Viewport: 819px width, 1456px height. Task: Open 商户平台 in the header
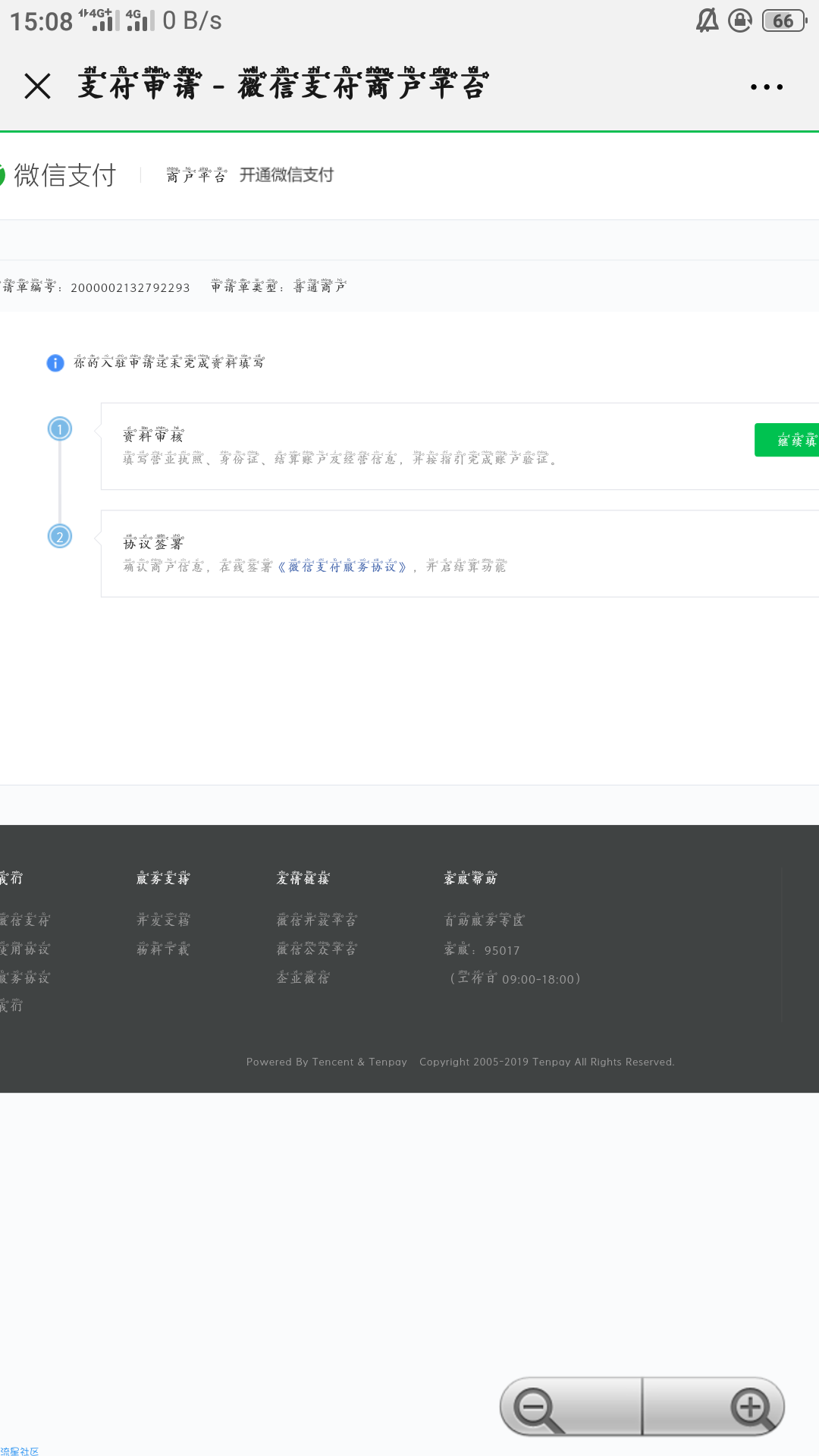coord(196,176)
